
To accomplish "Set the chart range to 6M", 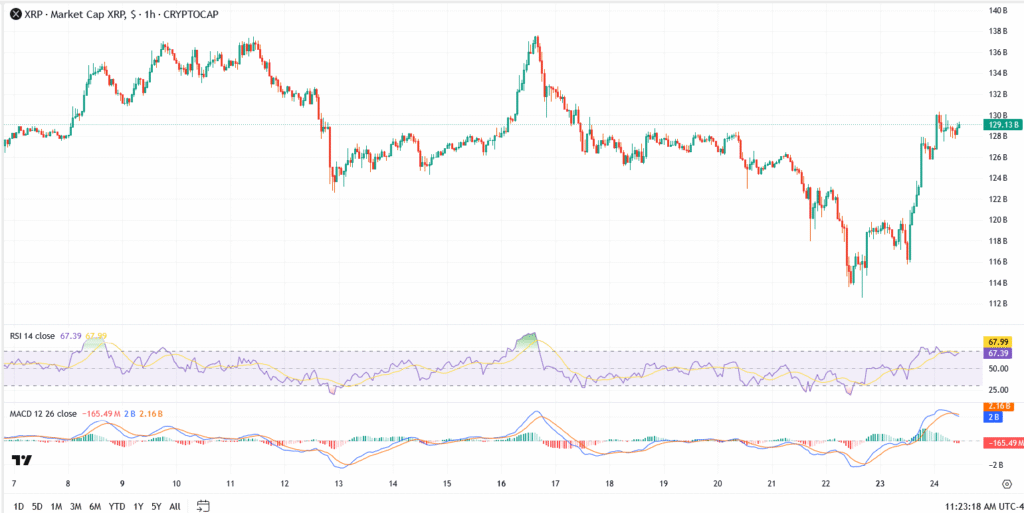I will point(95,506).
